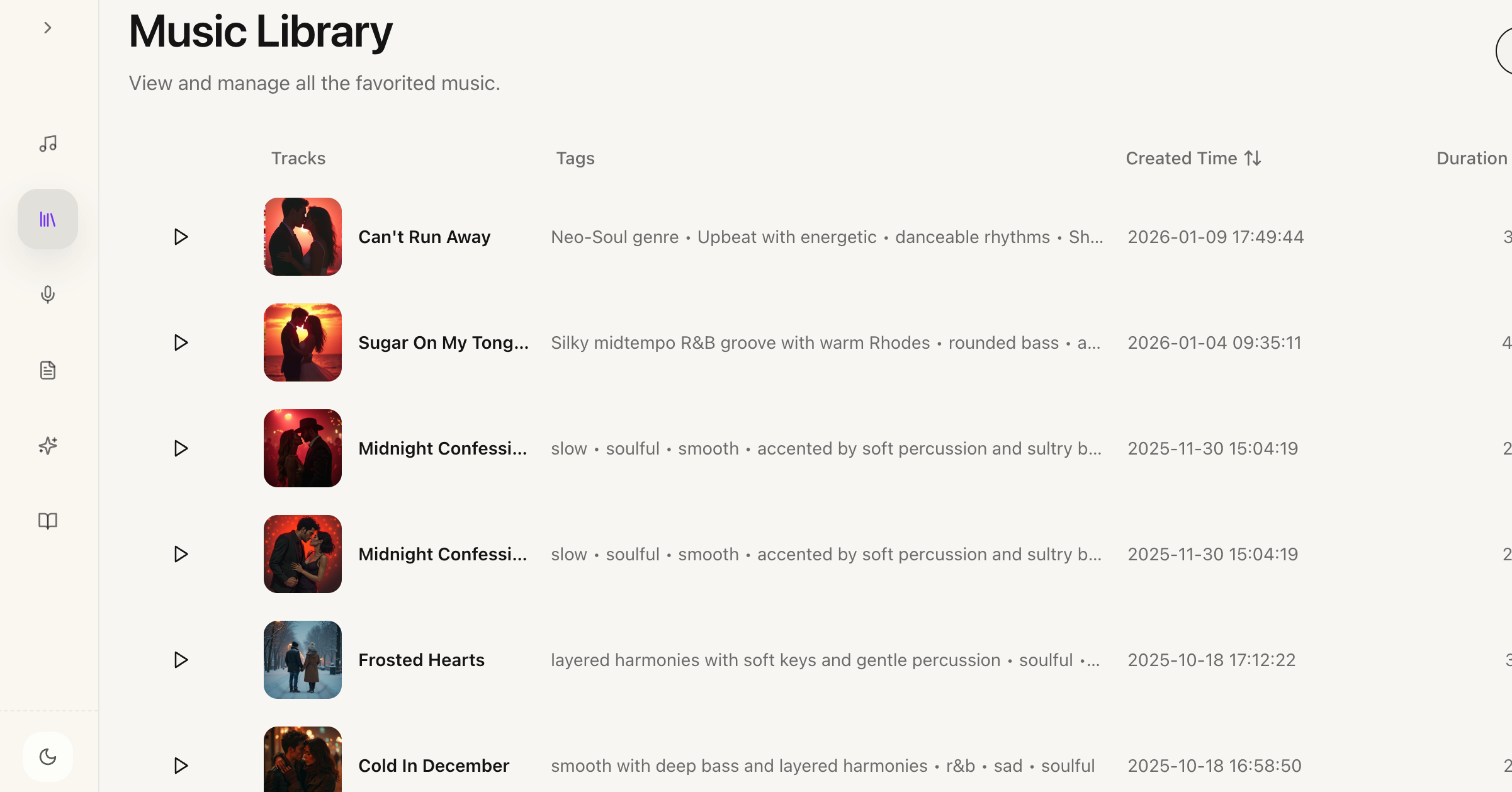The height and width of the screenshot is (792, 1512).
Task: Toggle dark mode with the moon icon
Action: pyautogui.click(x=48, y=757)
